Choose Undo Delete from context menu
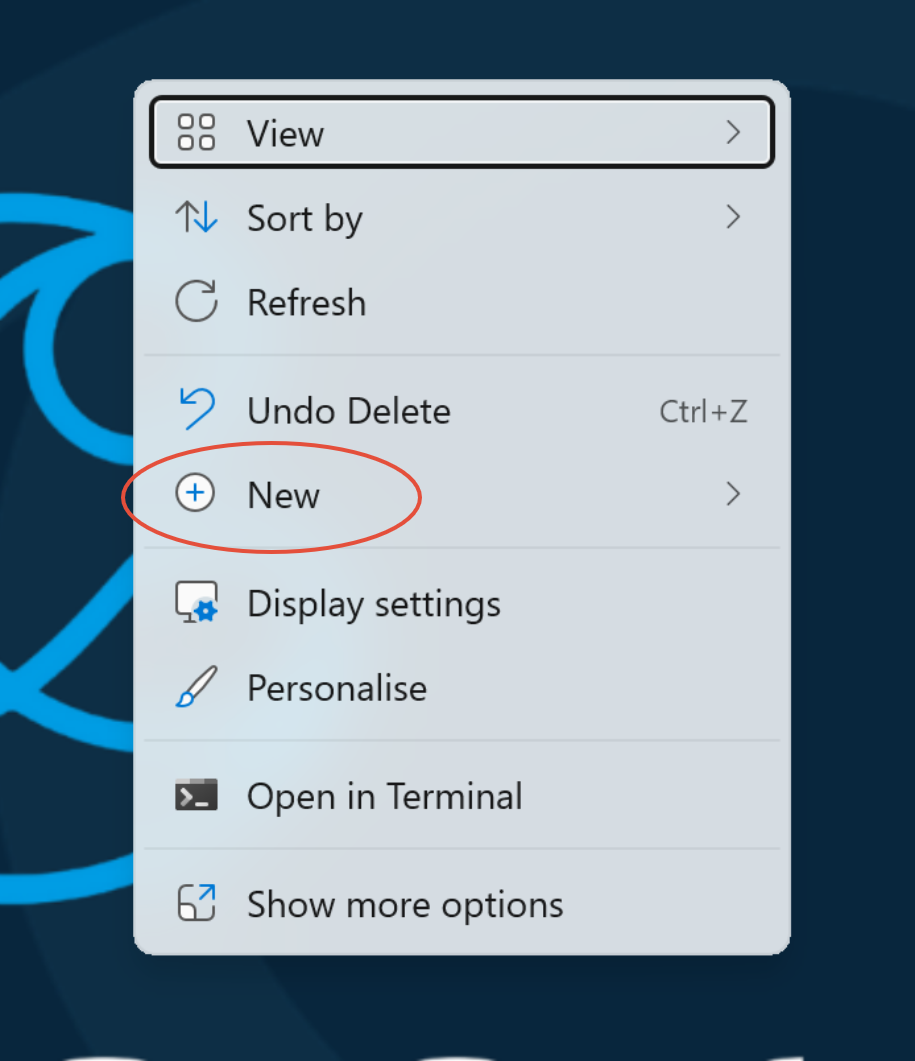This screenshot has height=1061, width=915. click(x=462, y=411)
